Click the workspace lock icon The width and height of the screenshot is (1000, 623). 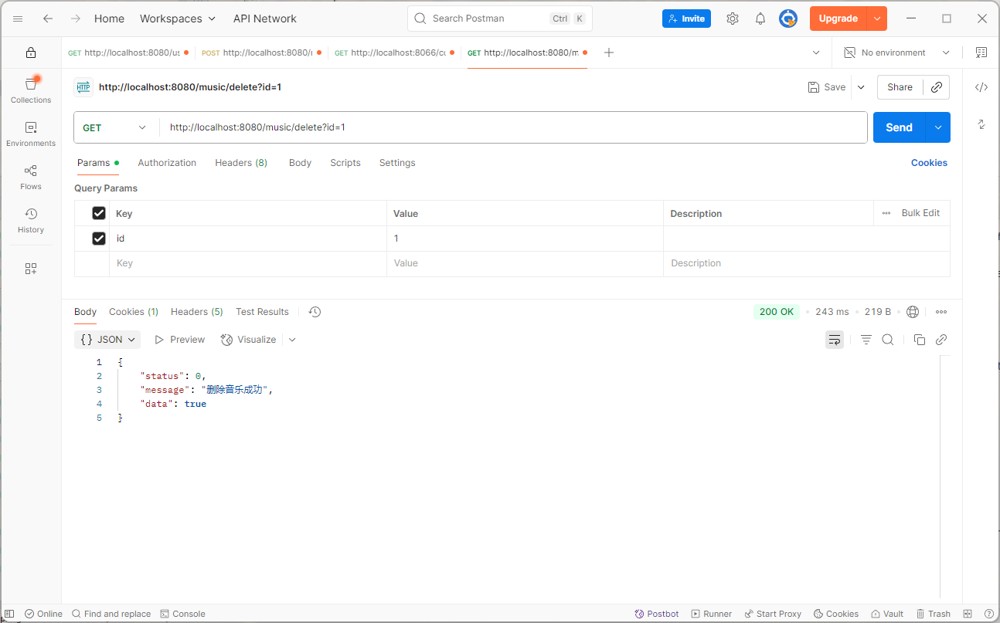pyautogui.click(x=31, y=53)
